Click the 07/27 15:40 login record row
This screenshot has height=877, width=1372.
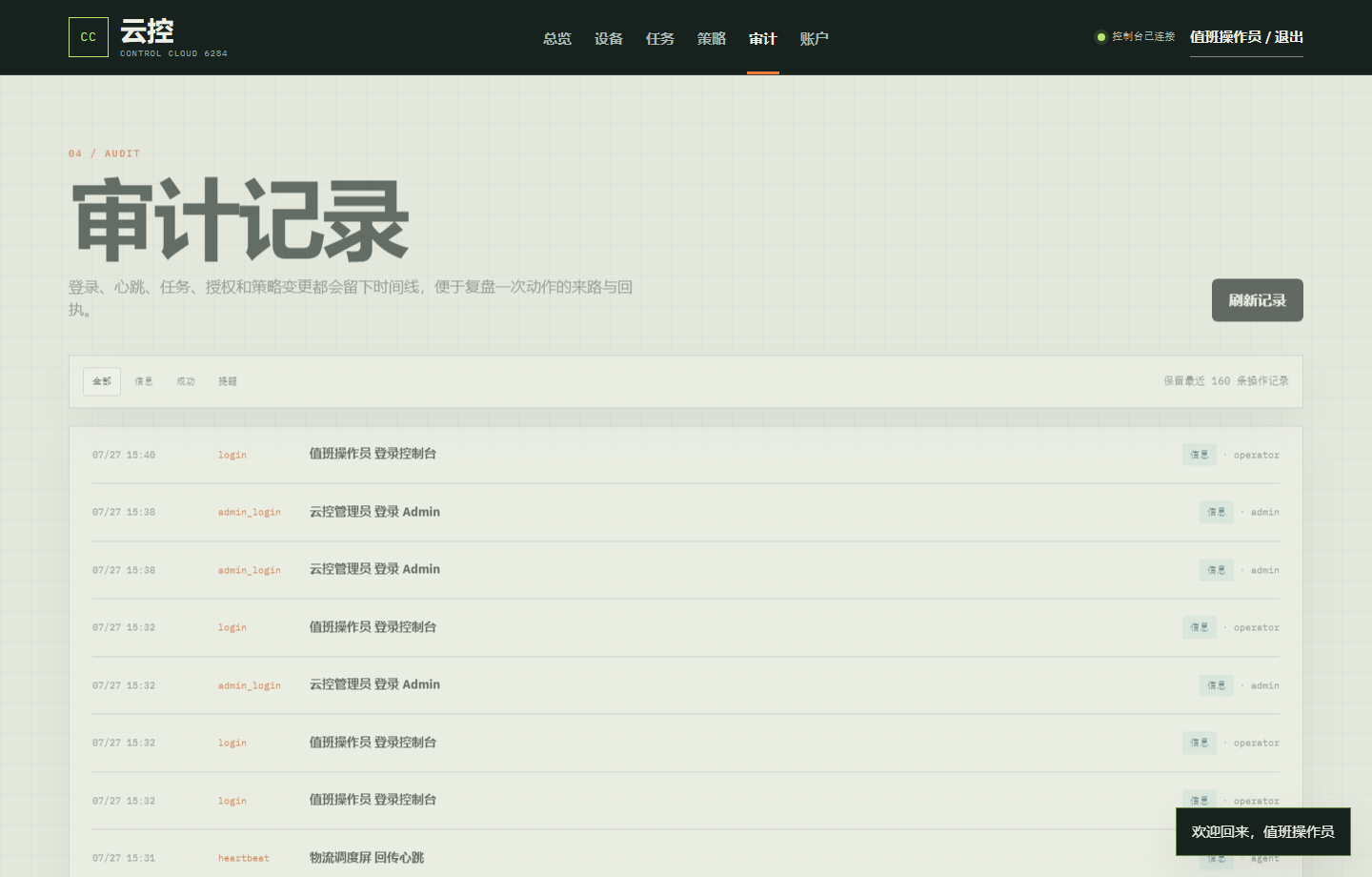point(686,455)
